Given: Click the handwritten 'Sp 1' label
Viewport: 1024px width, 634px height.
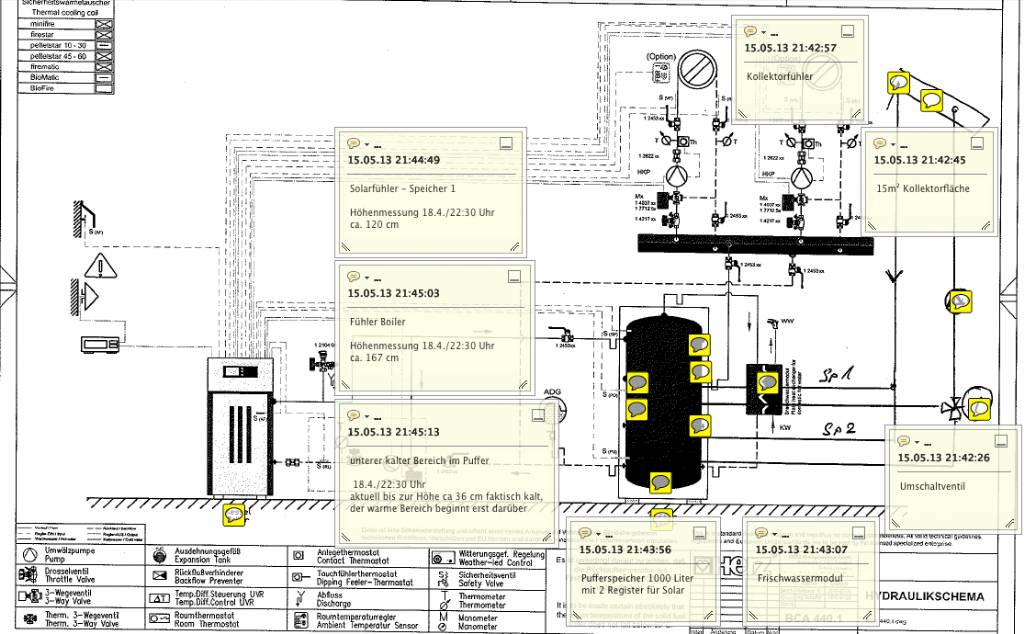Looking at the screenshot, I should [836, 374].
